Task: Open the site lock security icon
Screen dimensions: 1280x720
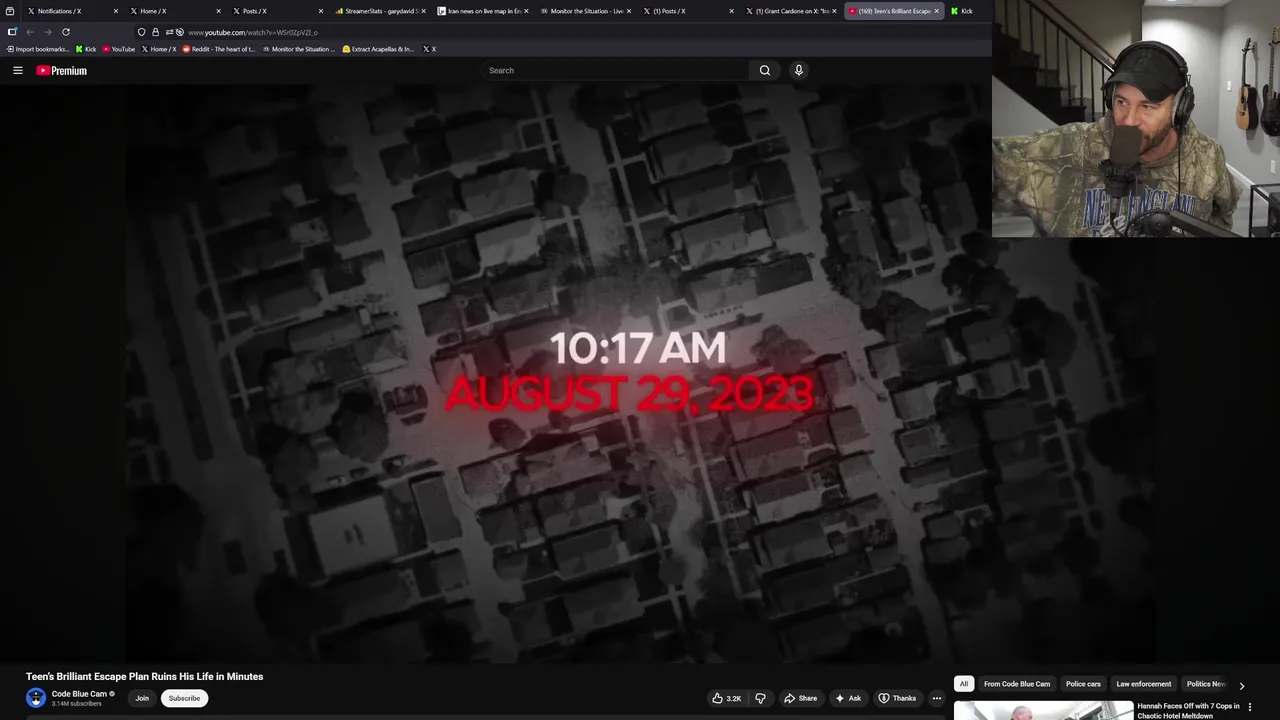Action: tap(155, 32)
